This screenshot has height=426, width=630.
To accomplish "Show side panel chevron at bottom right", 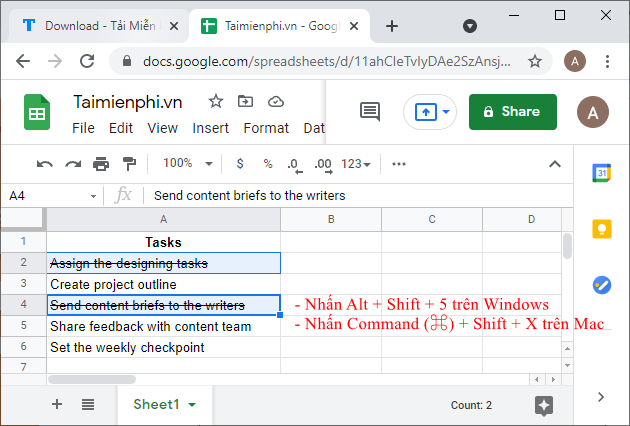I will [601, 397].
